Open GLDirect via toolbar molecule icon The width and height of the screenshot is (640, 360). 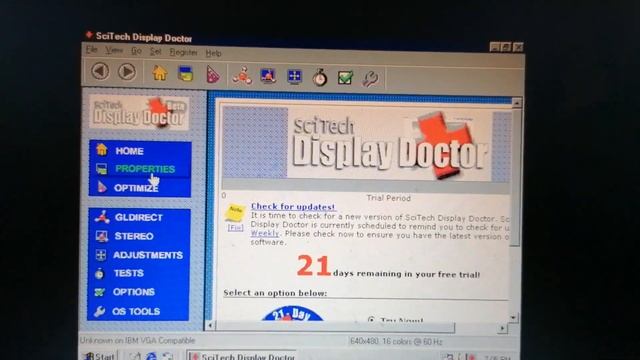click(x=242, y=76)
